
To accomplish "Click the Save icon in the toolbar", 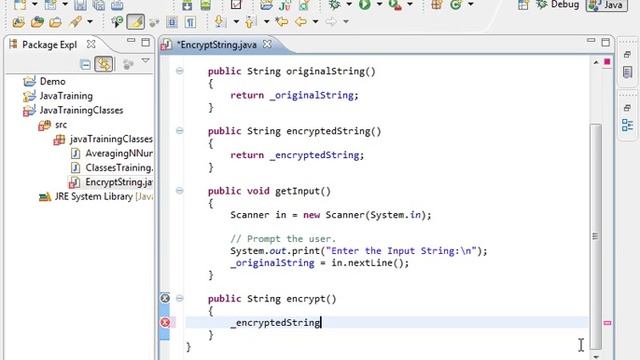I will 80,4.
